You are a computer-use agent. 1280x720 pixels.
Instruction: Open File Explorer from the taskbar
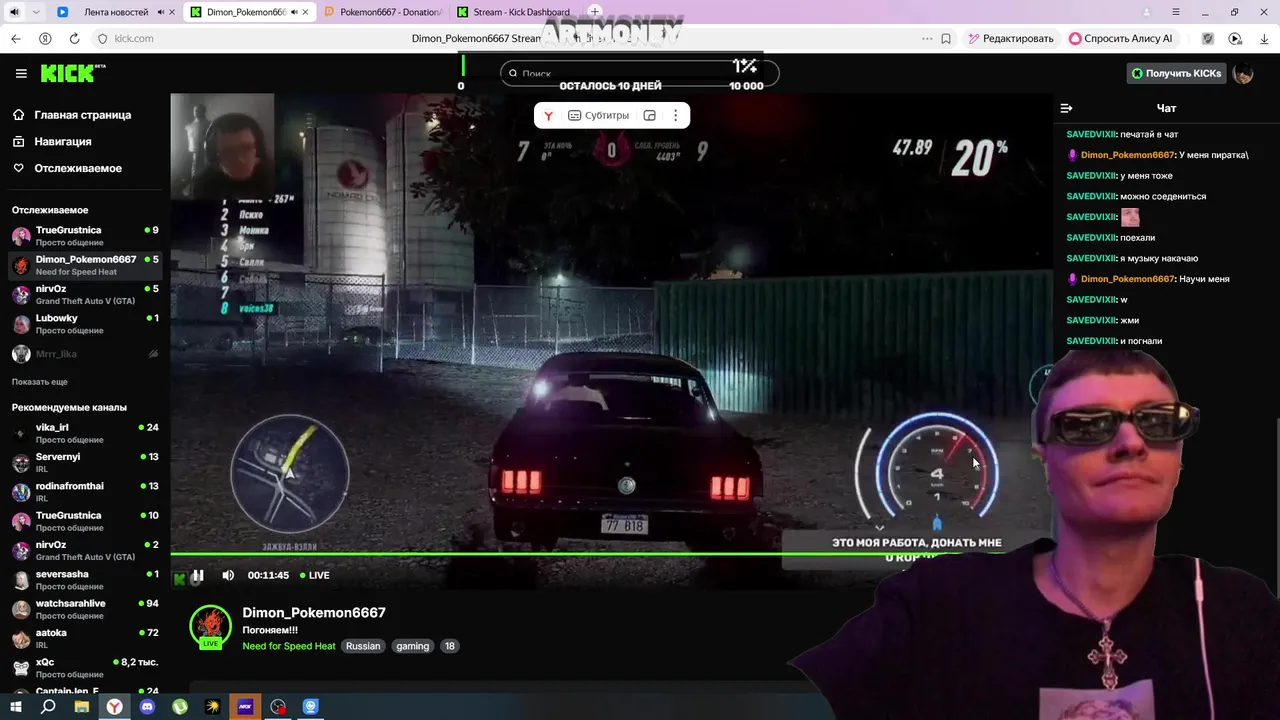[x=82, y=707]
